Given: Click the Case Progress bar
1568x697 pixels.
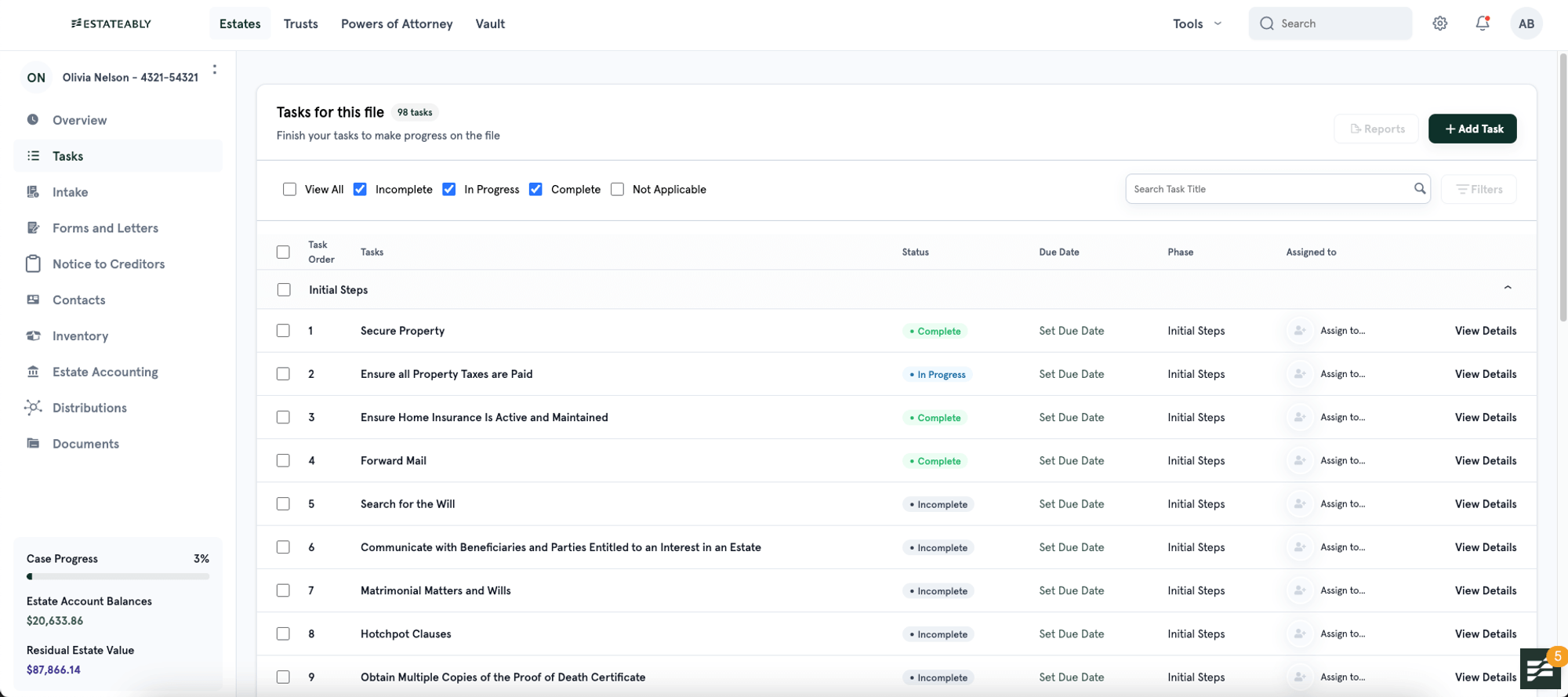Looking at the screenshot, I should pos(118,577).
